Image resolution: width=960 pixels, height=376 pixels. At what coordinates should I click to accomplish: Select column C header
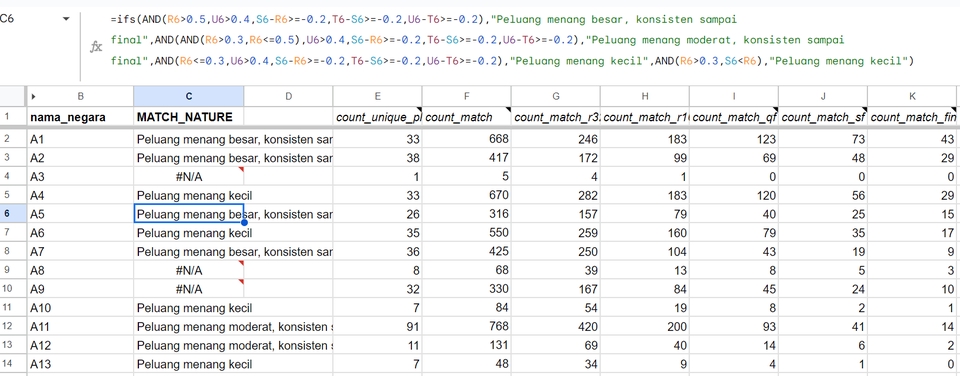[189, 96]
